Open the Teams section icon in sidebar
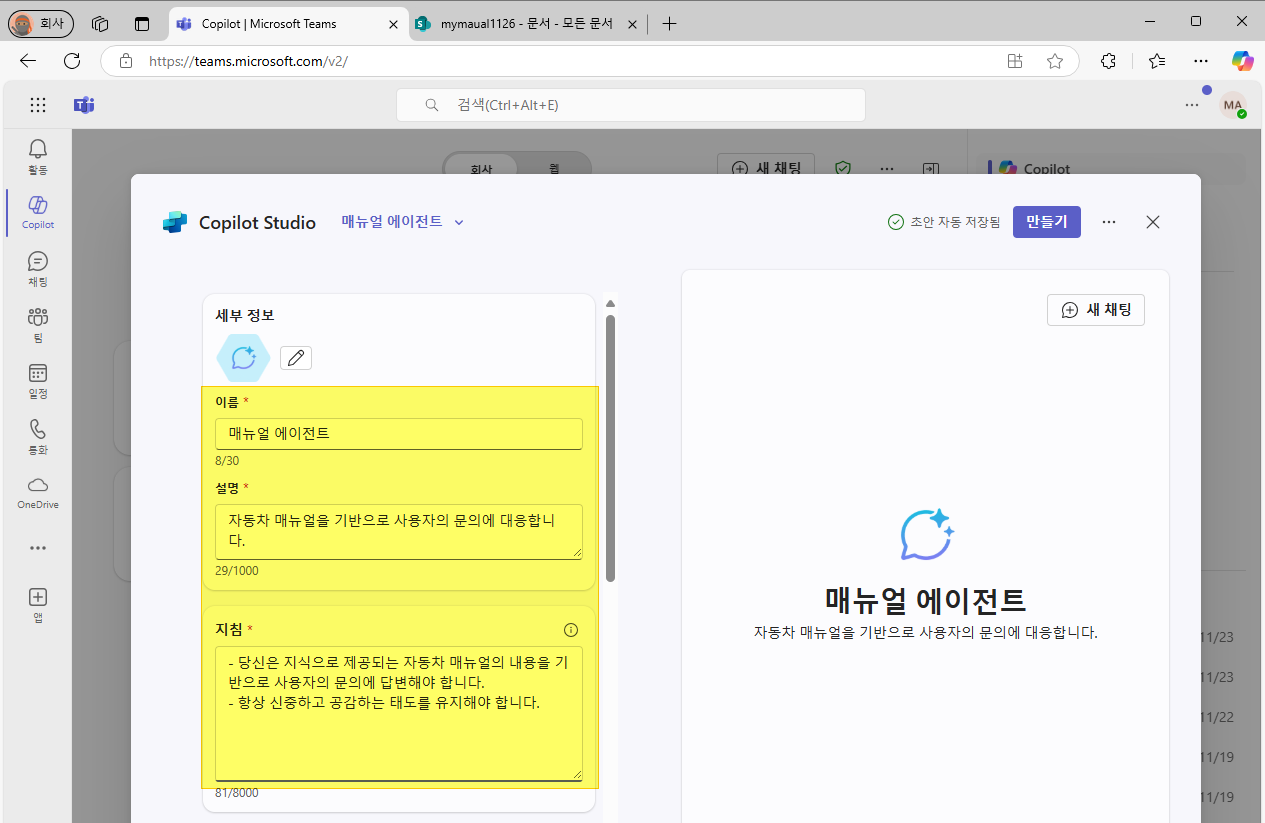Viewport: 1265px width, 823px height. 38,325
